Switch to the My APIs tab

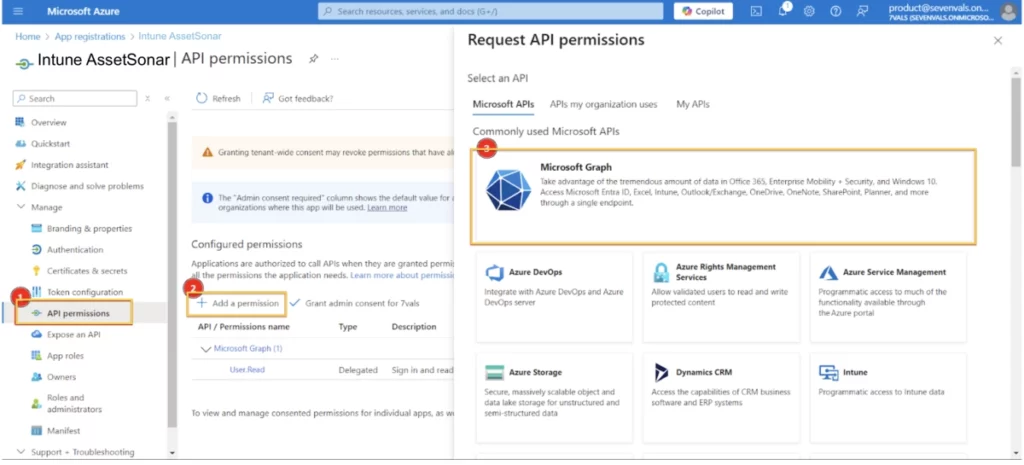pos(692,104)
